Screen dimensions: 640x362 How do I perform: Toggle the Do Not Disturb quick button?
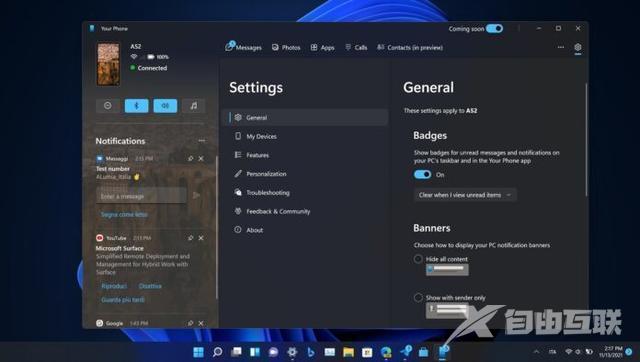click(x=108, y=106)
